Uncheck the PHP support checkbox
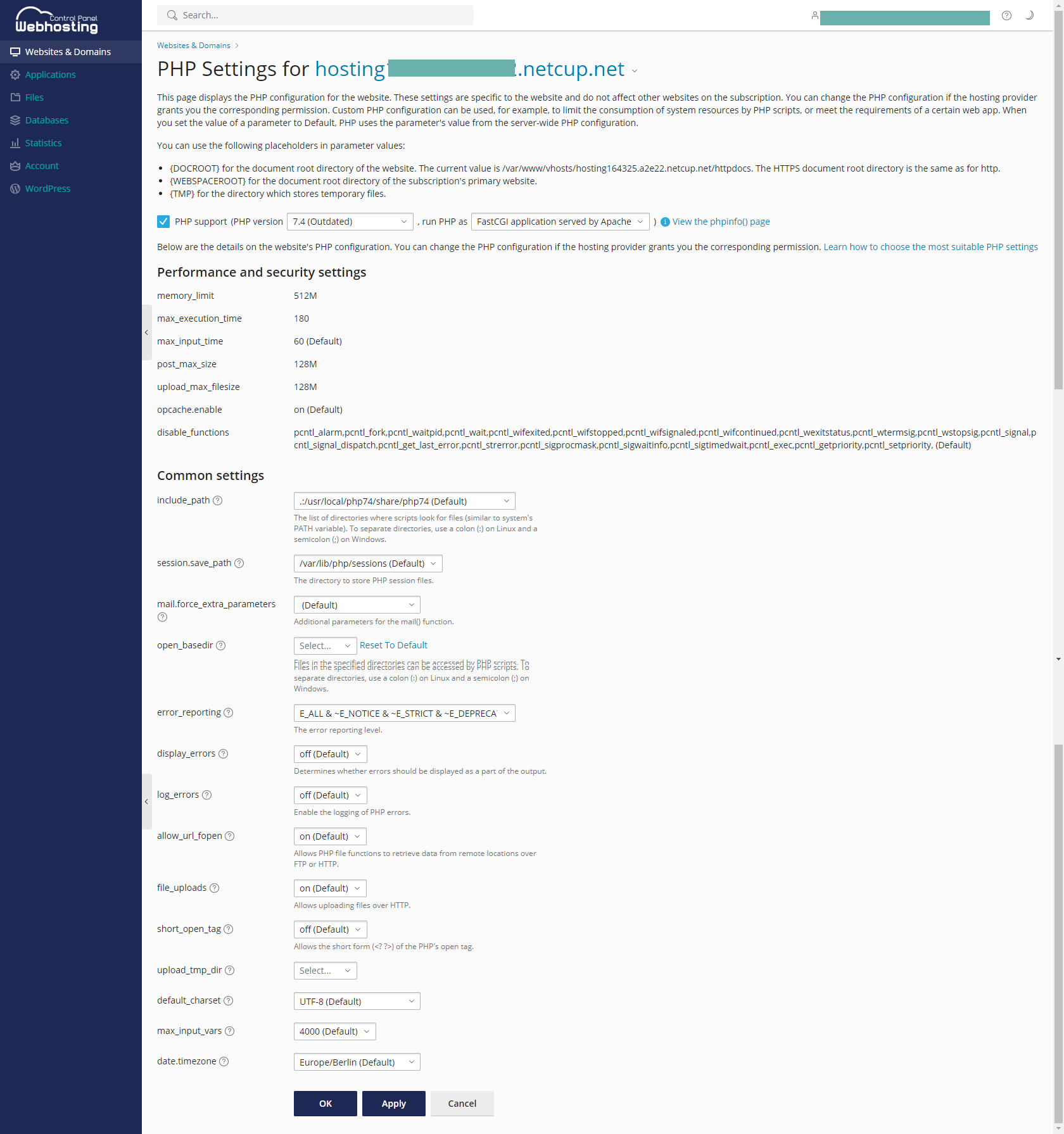Screen dimensions: 1064x1134 pyautogui.click(x=163, y=222)
